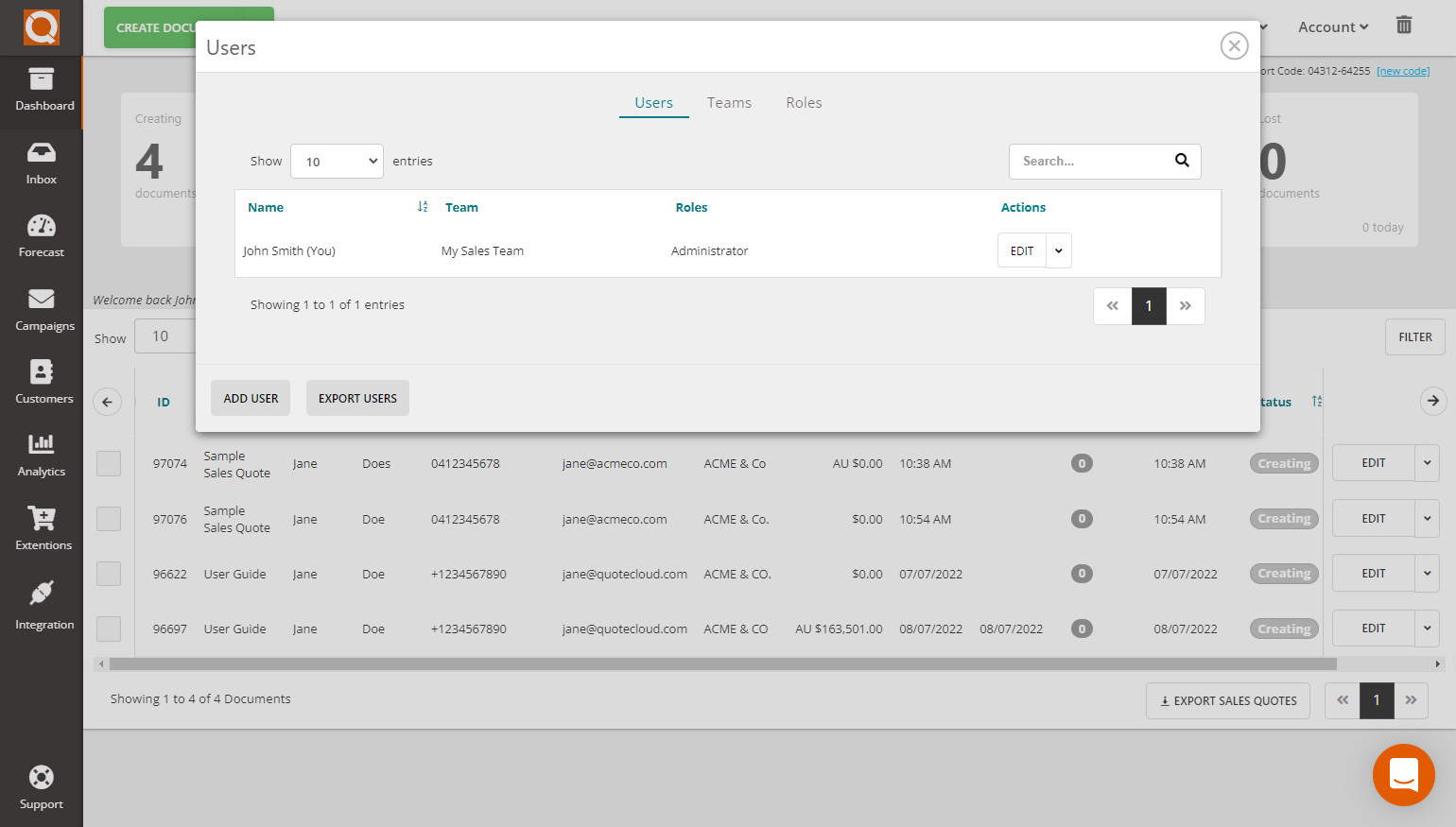Tick the checkbox beside User Guide 96622

(x=109, y=573)
